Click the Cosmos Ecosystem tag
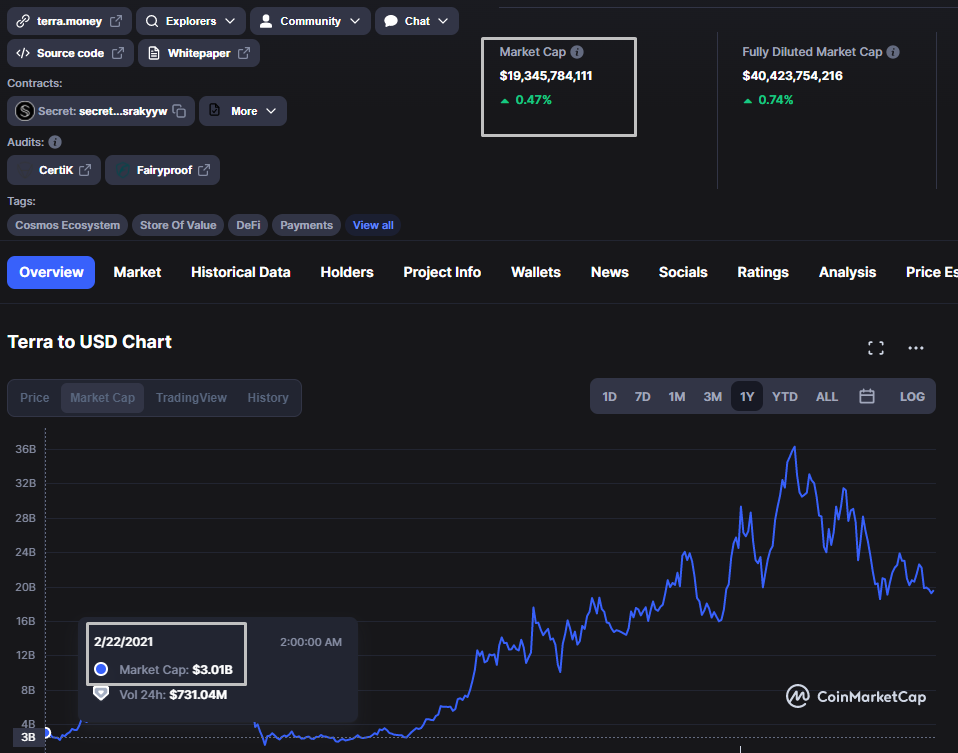This screenshot has height=753, width=958. point(68,225)
